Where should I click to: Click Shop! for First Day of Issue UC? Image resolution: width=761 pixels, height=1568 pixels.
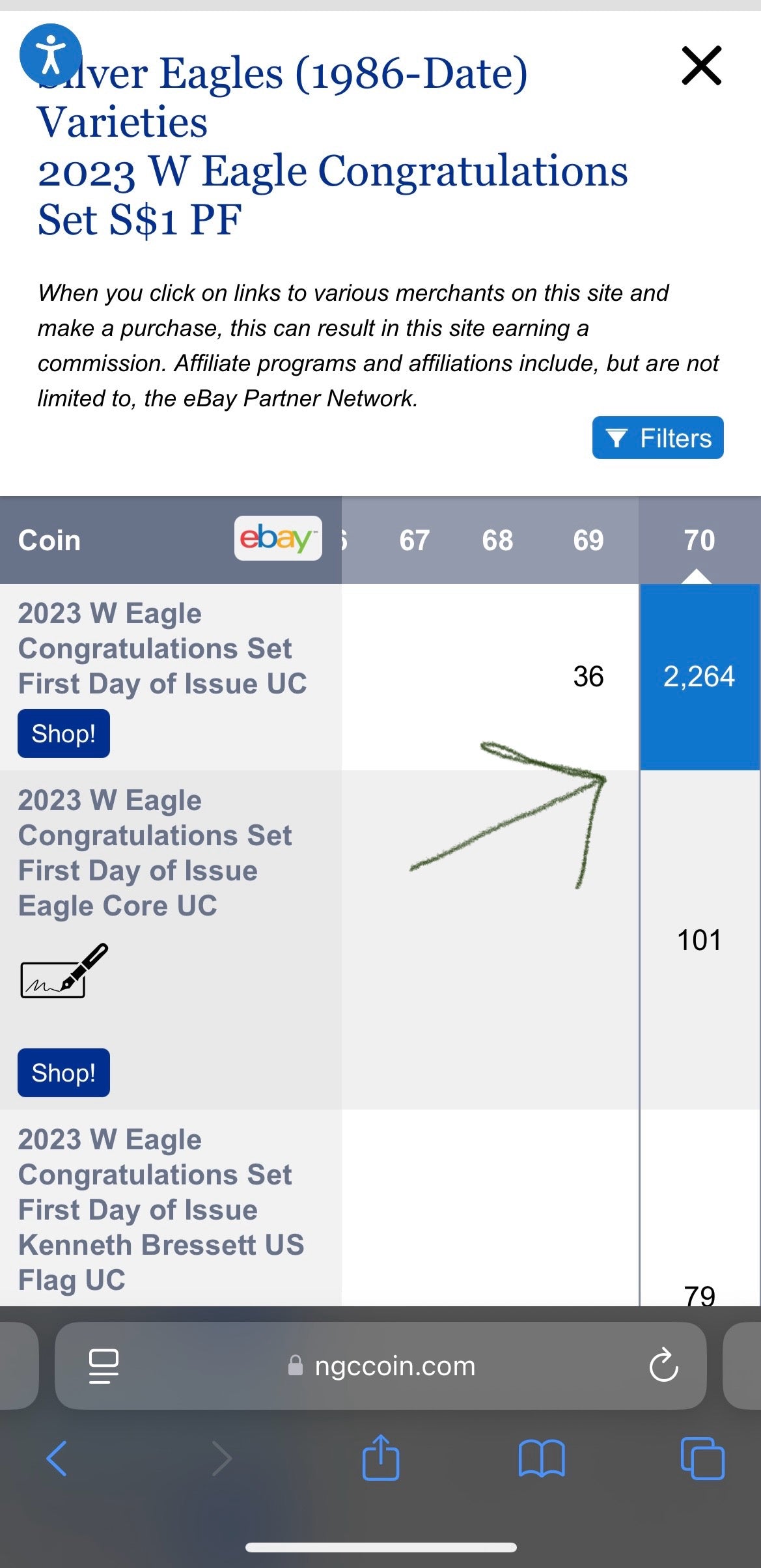[64, 734]
